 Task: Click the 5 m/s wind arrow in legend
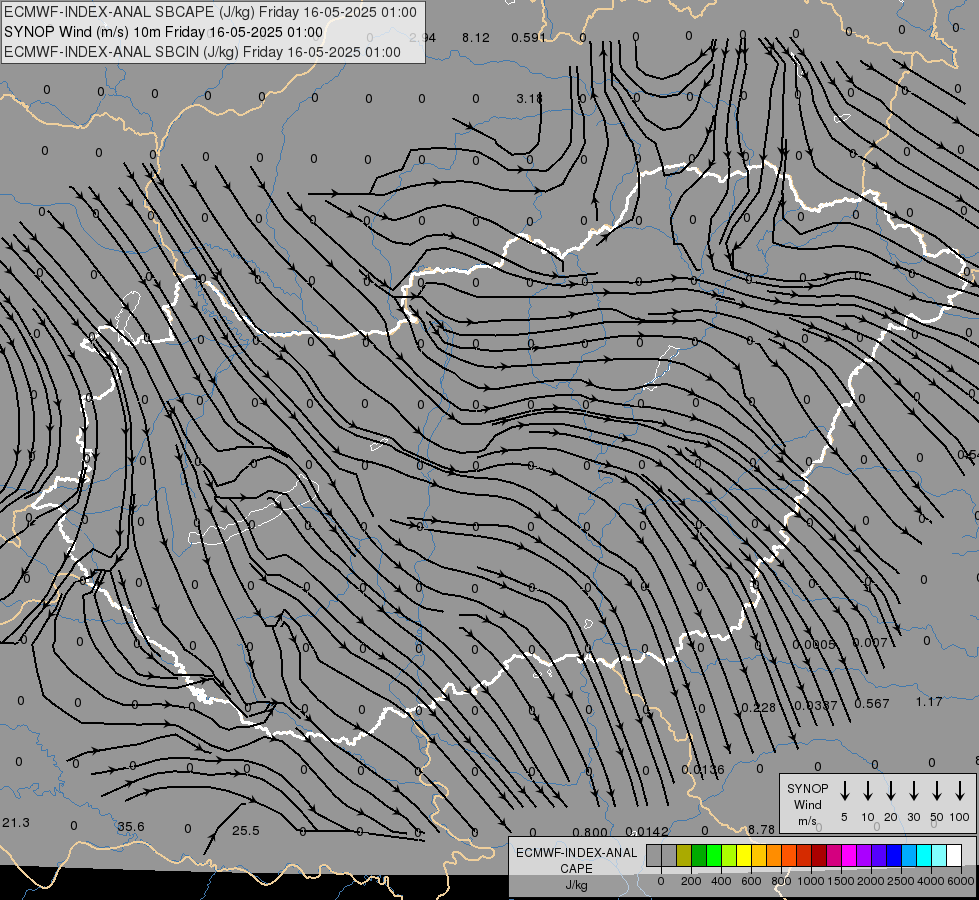[x=844, y=791]
